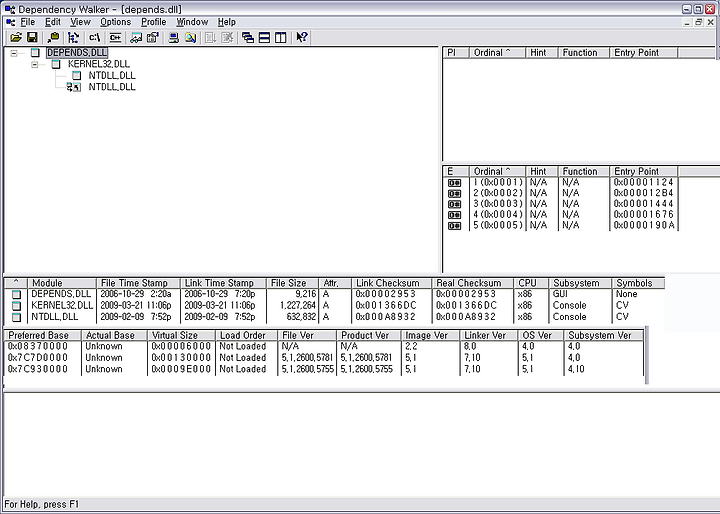
Task: Sort module list by Link Checksum column
Action: coord(392,283)
